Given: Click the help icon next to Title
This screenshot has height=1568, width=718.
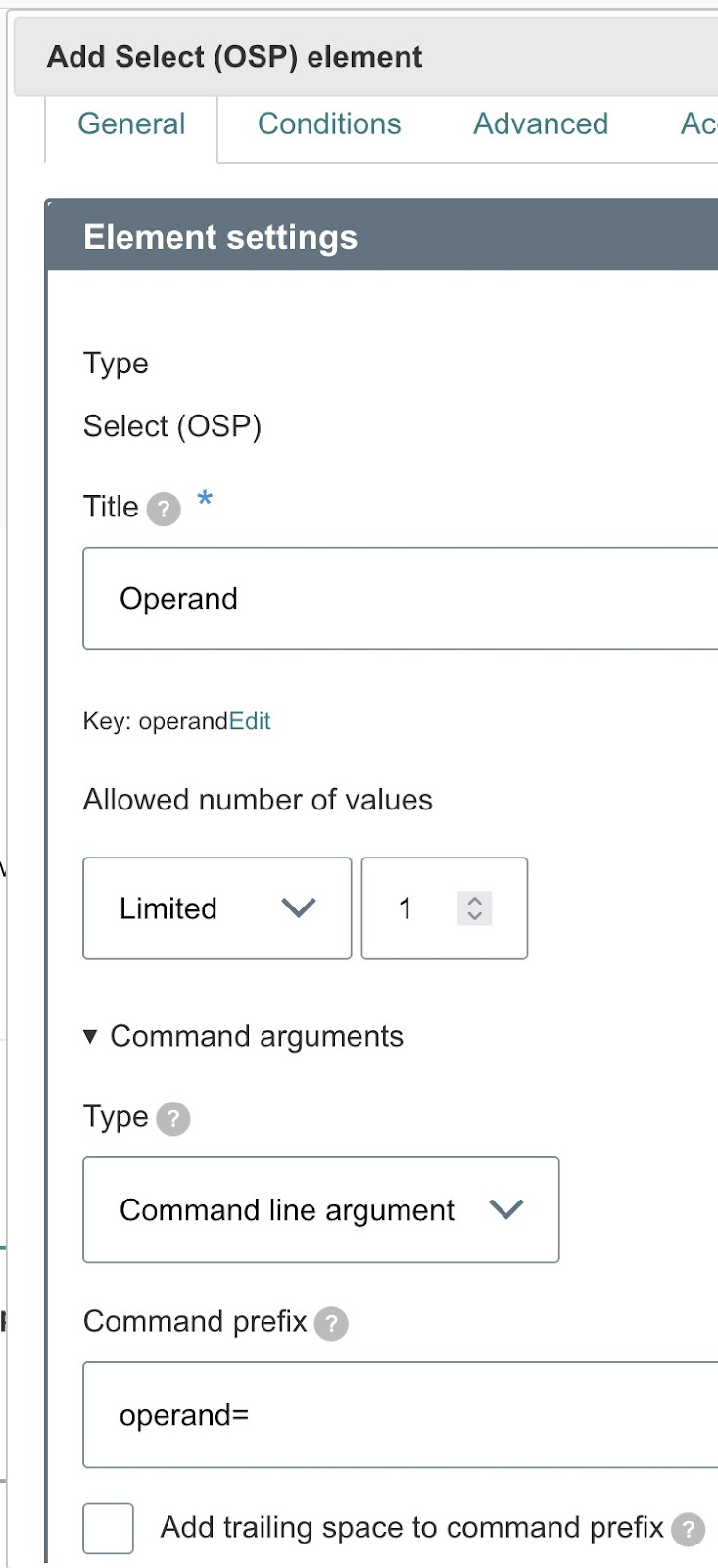Looking at the screenshot, I should [x=164, y=510].
